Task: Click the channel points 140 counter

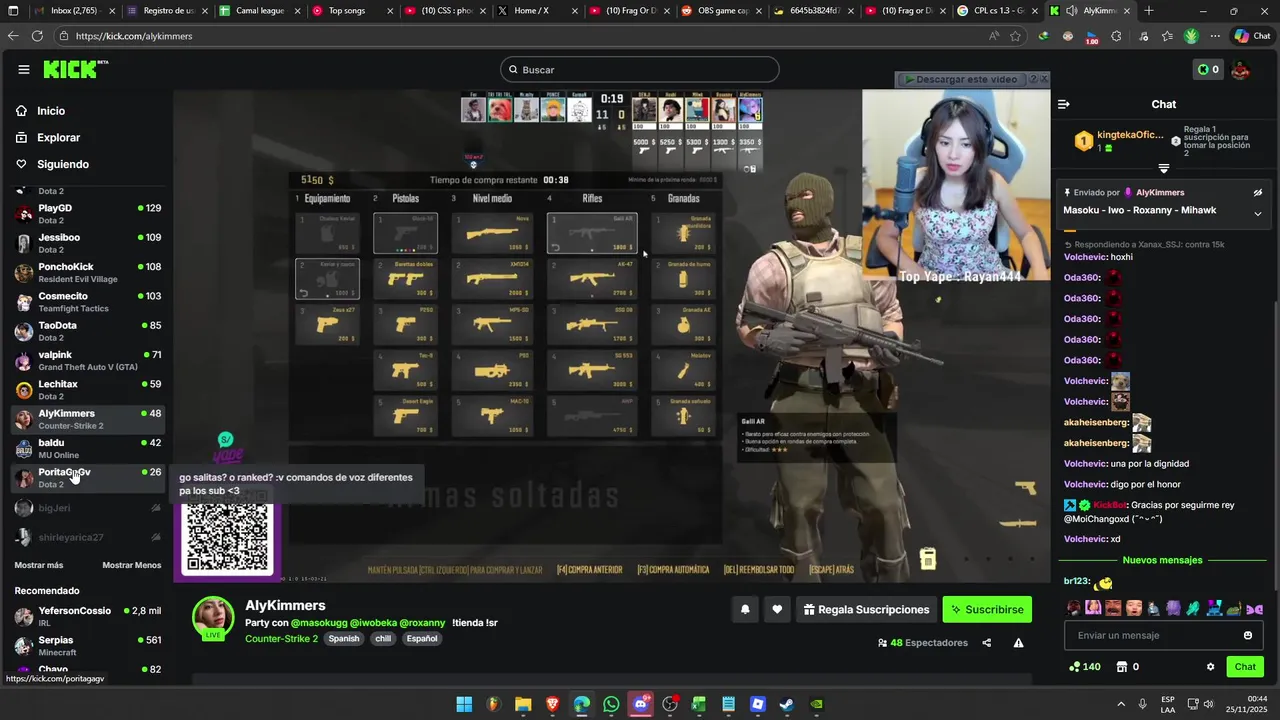Action: click(x=1085, y=667)
